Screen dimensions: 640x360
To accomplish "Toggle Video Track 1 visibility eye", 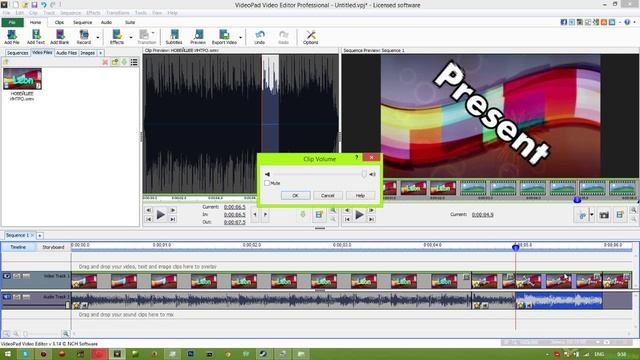I will 7,276.
